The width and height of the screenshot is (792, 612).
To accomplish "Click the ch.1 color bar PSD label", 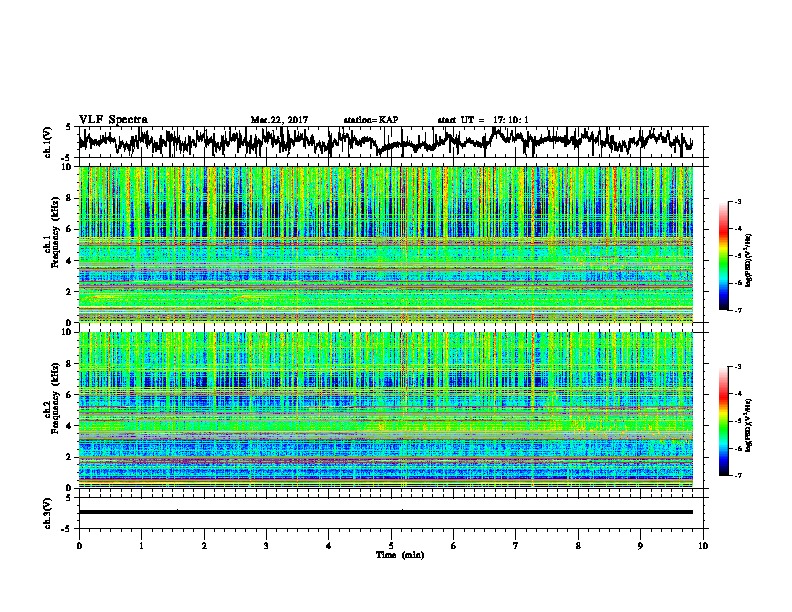I will (749, 260).
